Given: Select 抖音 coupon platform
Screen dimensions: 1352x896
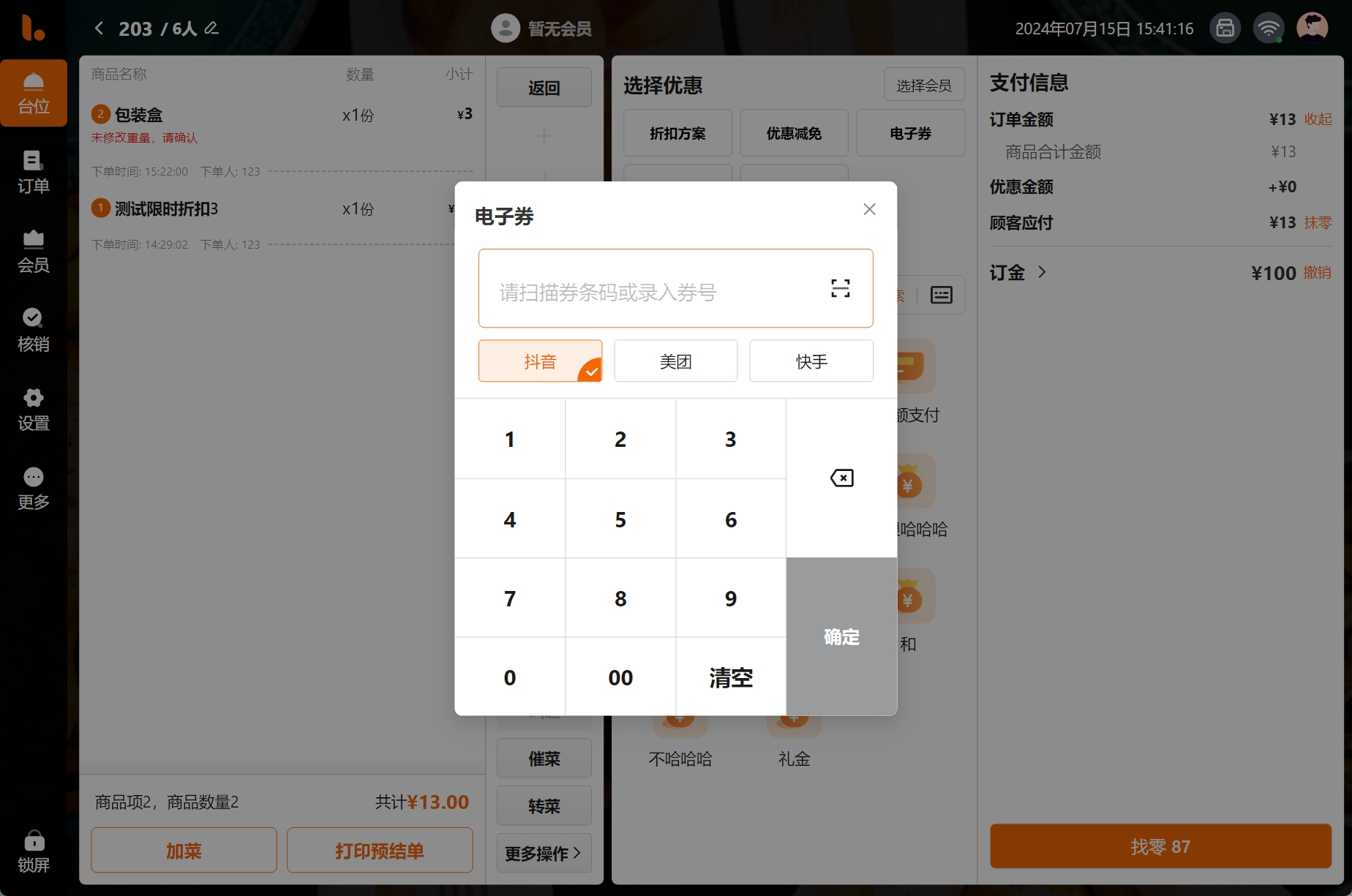Looking at the screenshot, I should 541,361.
